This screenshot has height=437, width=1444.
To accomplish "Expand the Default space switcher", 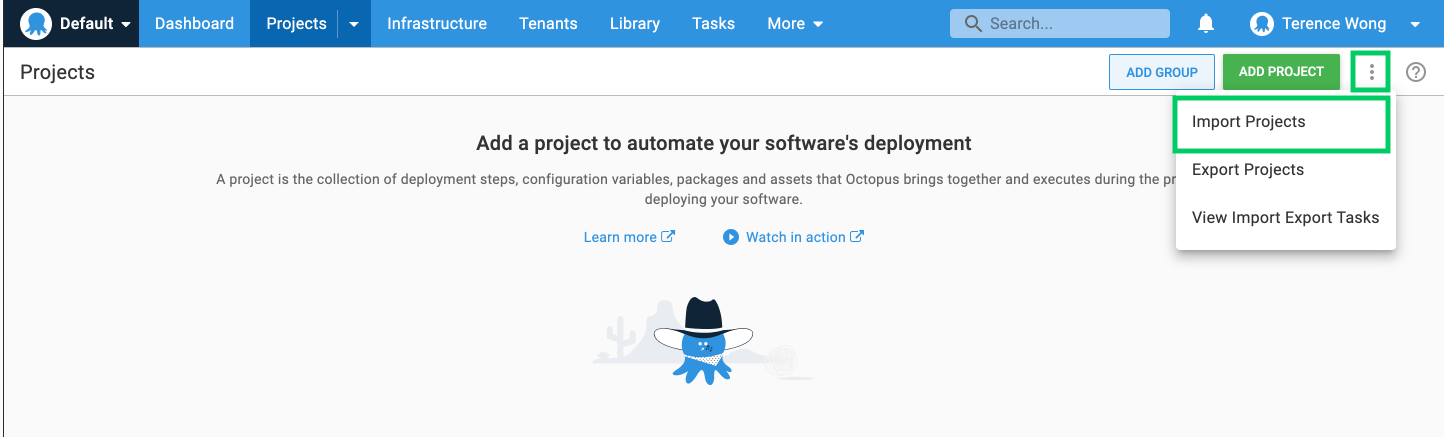I will 125,24.
